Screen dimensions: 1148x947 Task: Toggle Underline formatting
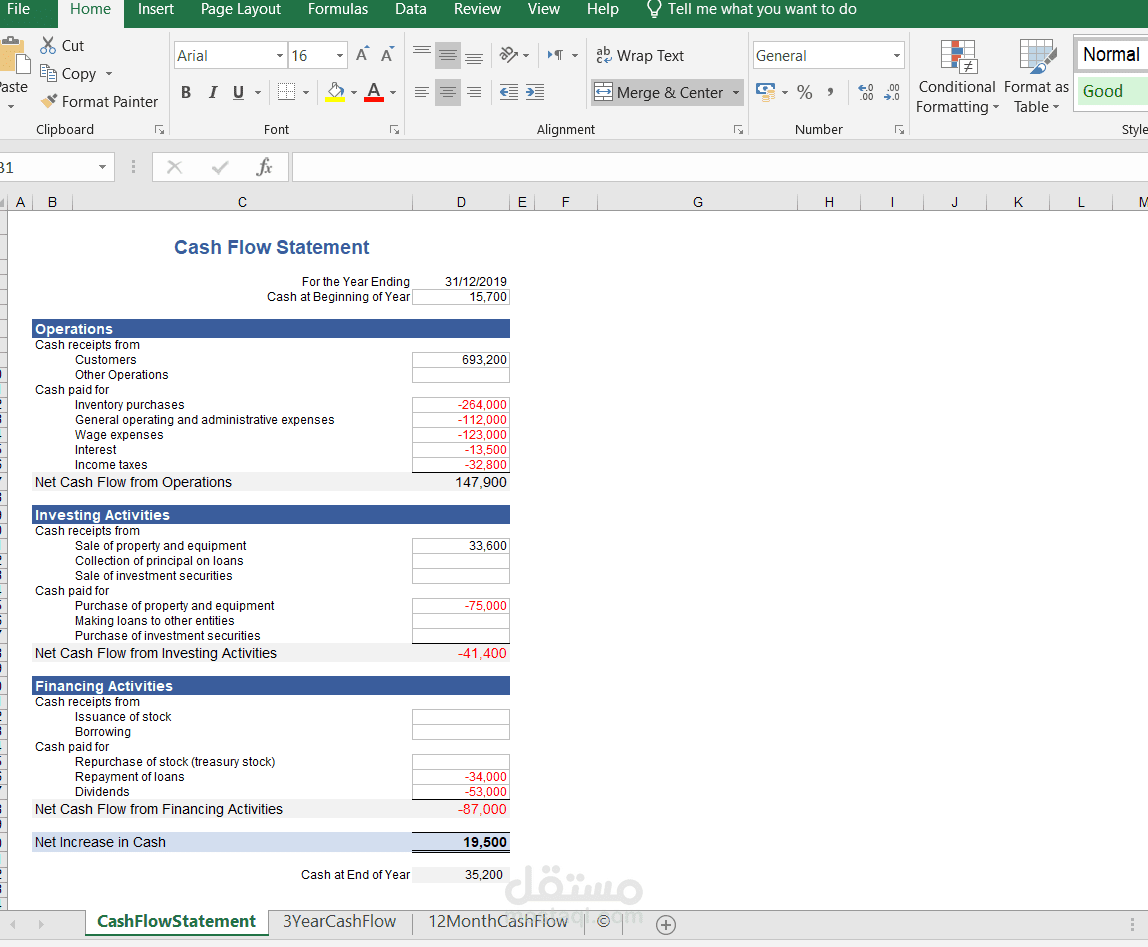(x=238, y=92)
